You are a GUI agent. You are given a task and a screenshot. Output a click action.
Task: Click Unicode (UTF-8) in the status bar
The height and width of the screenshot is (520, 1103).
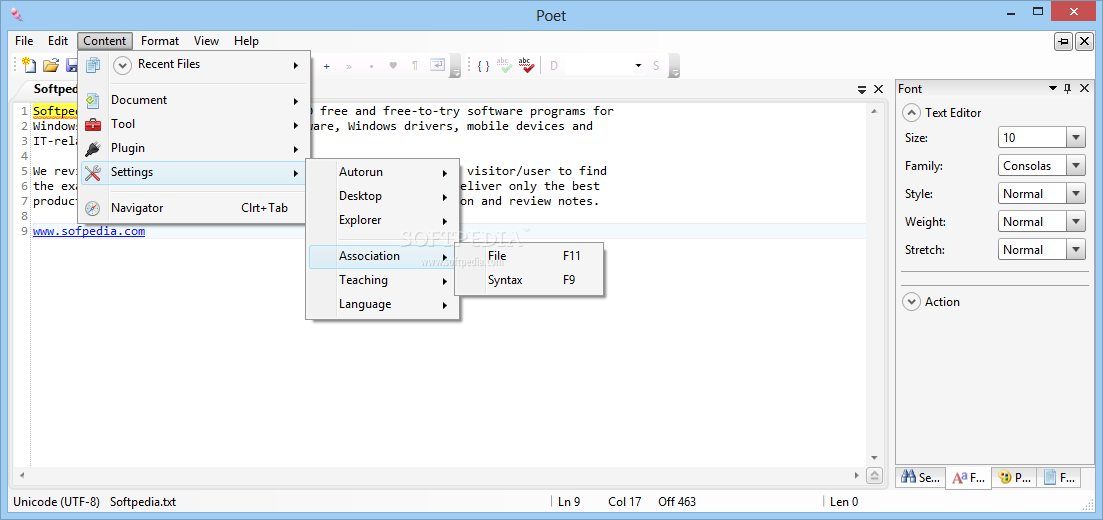(x=56, y=502)
